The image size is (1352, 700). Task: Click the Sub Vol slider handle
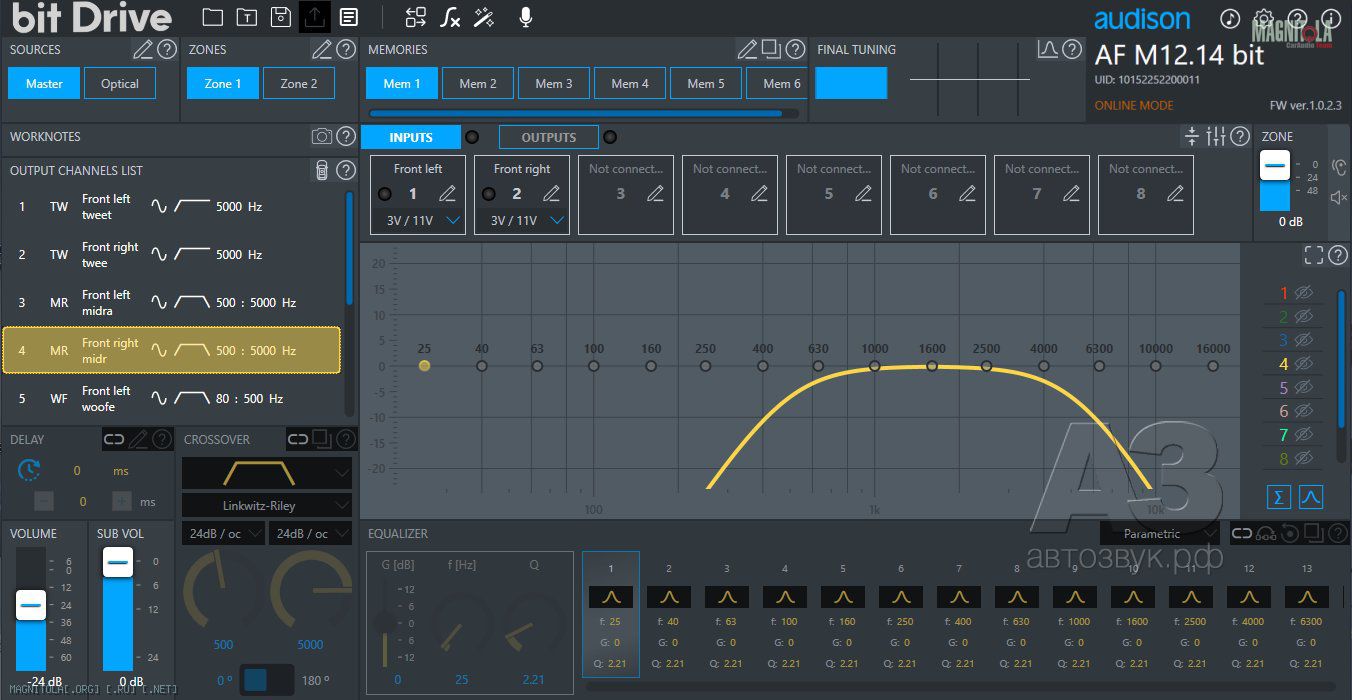pos(118,563)
